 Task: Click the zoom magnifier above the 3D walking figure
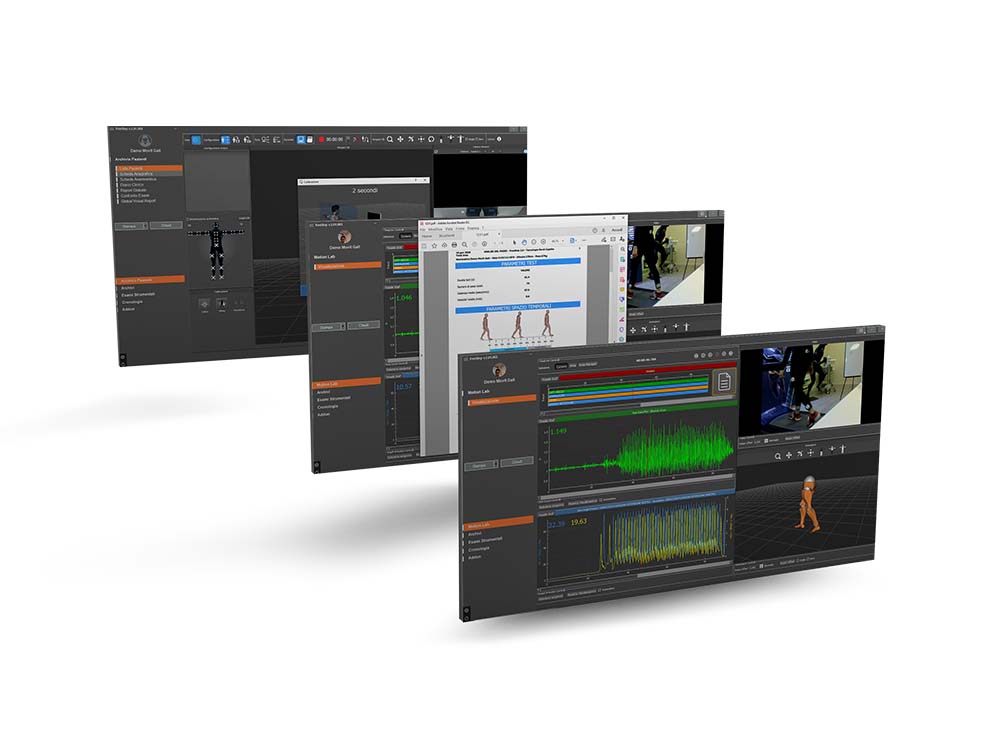coord(777,455)
